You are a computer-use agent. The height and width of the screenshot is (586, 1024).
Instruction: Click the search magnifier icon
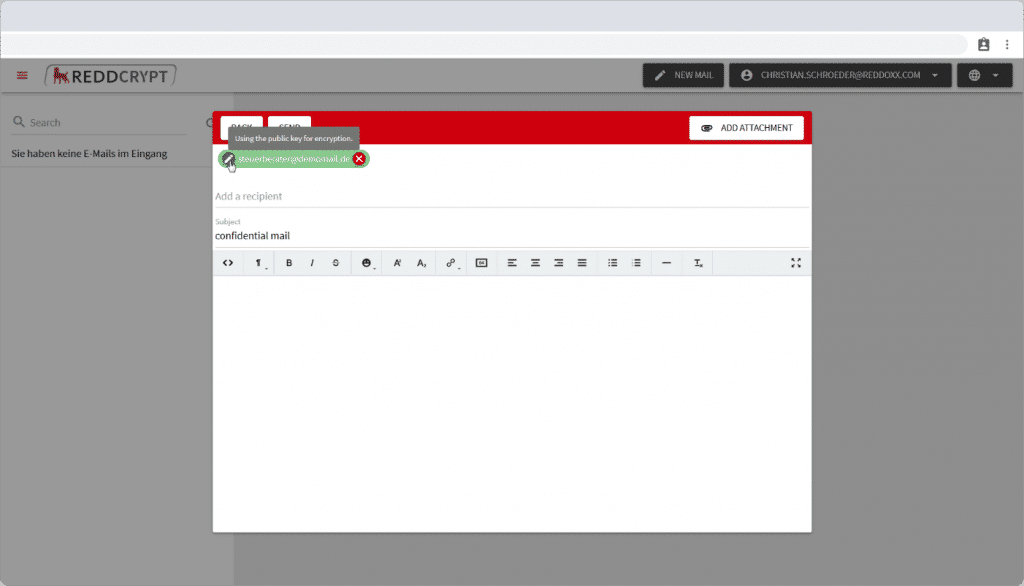19,122
